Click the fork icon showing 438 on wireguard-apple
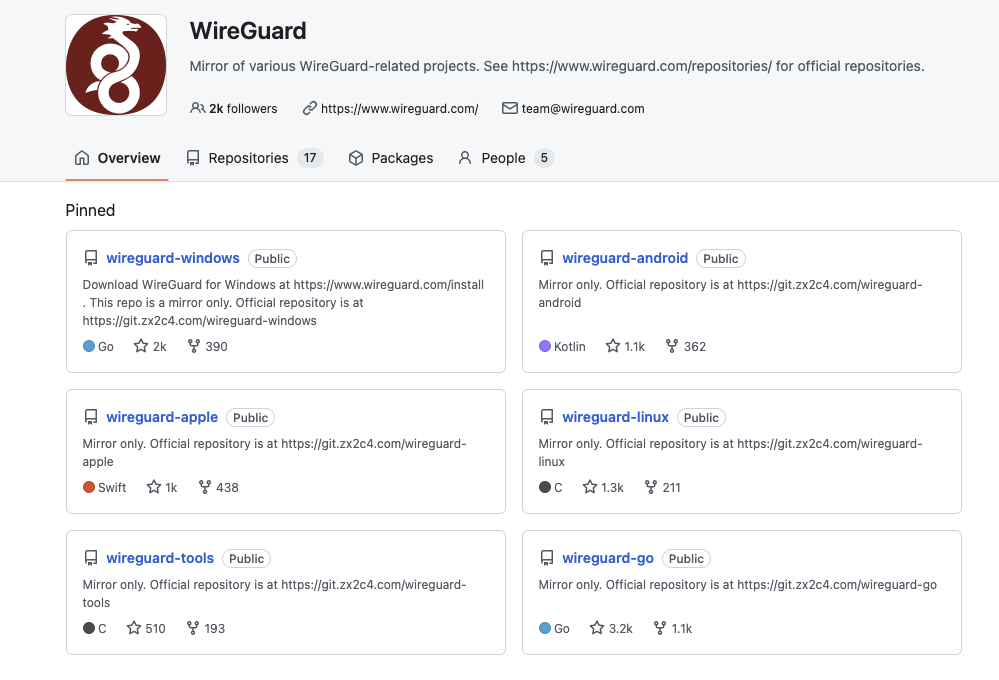The height and width of the screenshot is (680, 999). tap(205, 487)
